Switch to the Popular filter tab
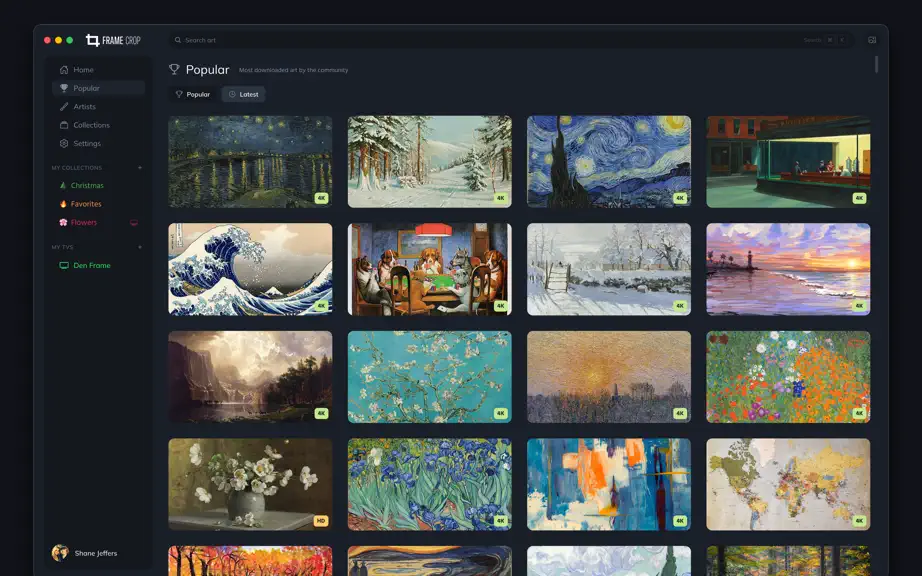This screenshot has width=922, height=576. pyautogui.click(x=193, y=94)
